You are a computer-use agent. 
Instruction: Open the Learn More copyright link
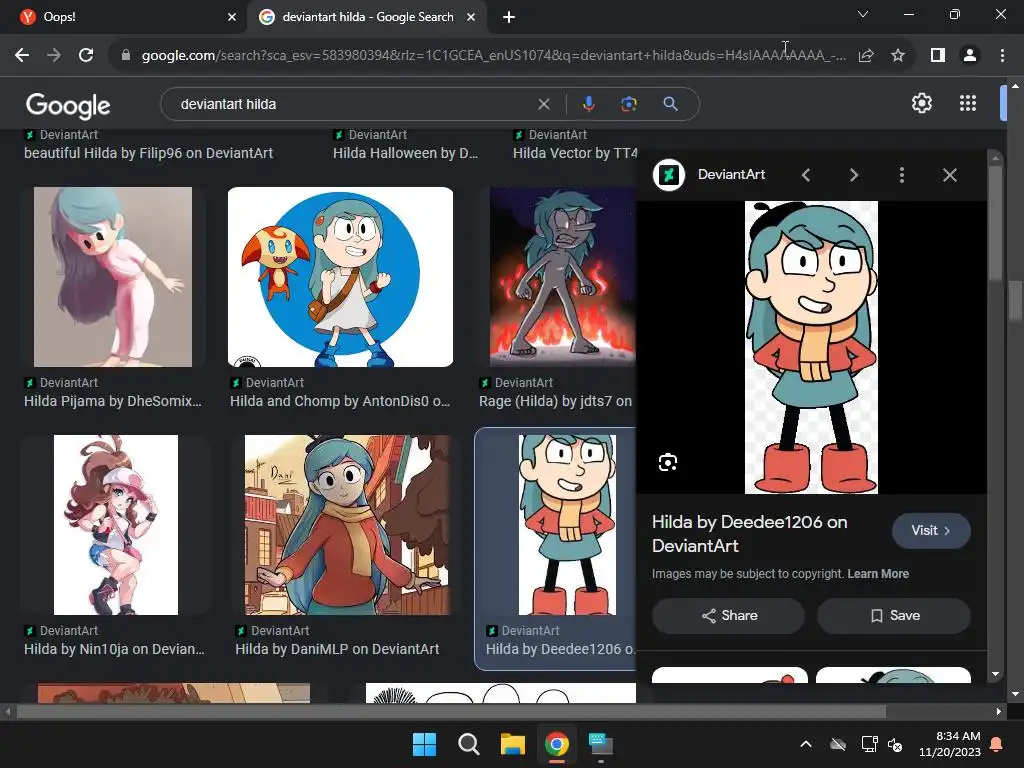pos(878,573)
